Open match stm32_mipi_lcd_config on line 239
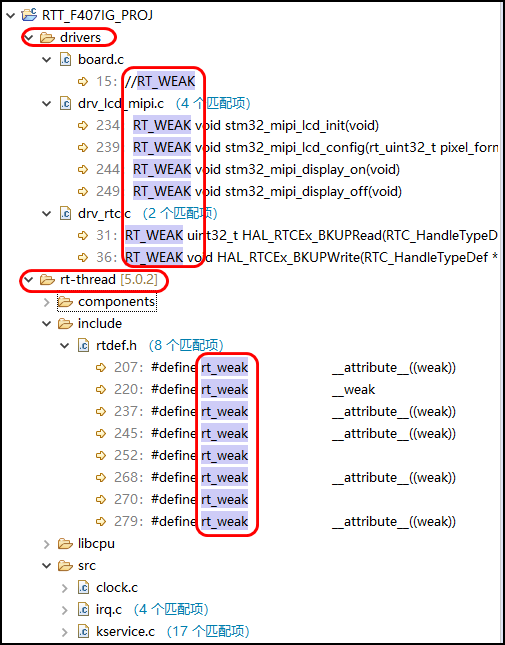 pos(316,147)
